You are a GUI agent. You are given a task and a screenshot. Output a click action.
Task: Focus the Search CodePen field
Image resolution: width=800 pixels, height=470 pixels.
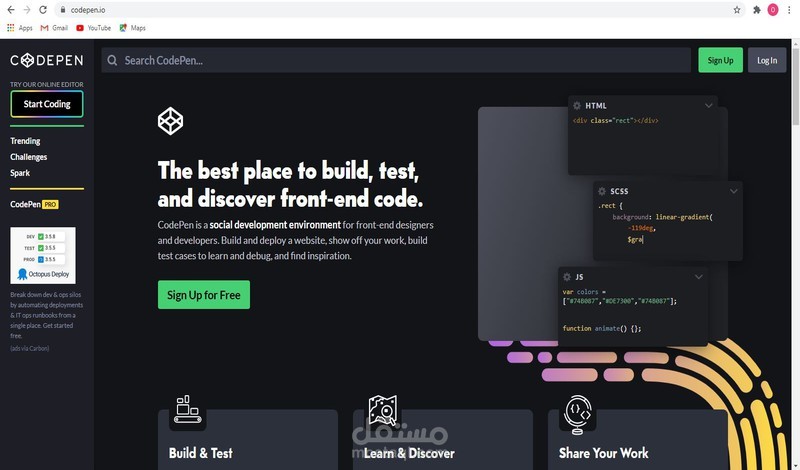point(396,60)
